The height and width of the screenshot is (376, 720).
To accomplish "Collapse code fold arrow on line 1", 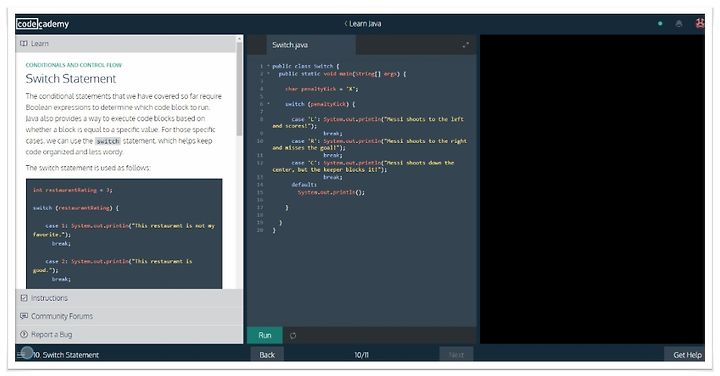I will tap(268, 66).
